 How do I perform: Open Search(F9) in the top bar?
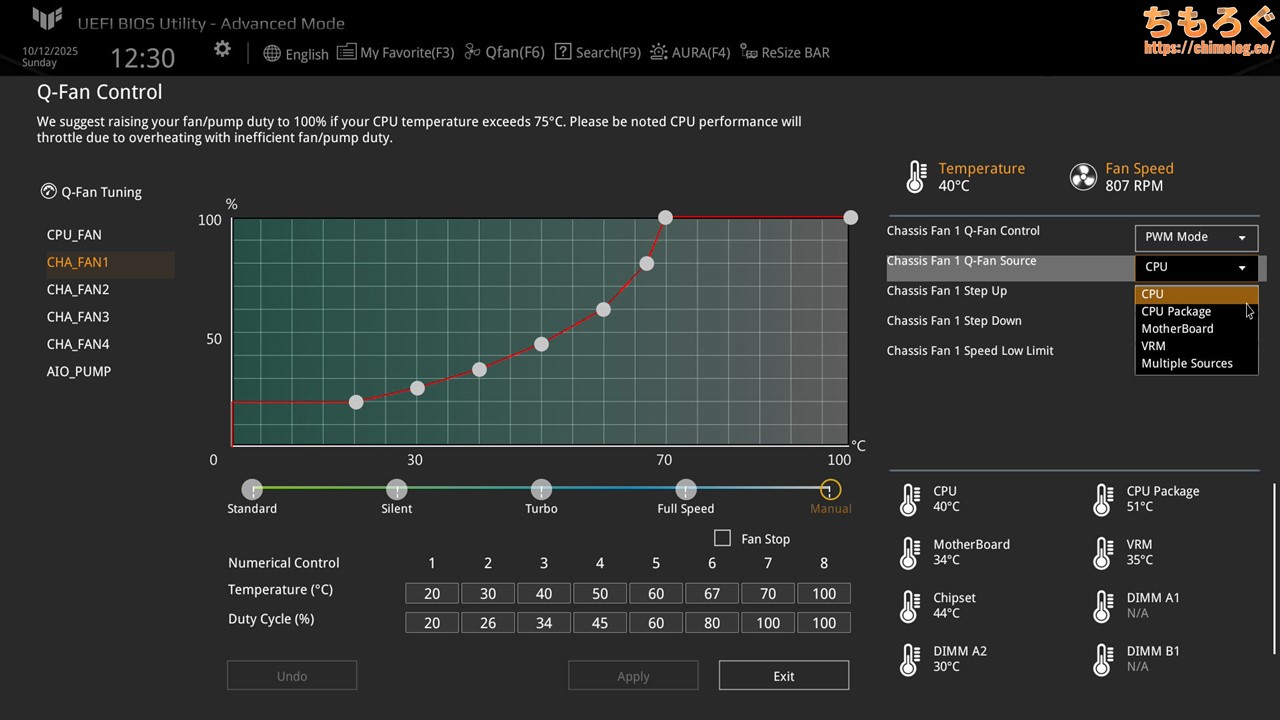(x=563, y=52)
